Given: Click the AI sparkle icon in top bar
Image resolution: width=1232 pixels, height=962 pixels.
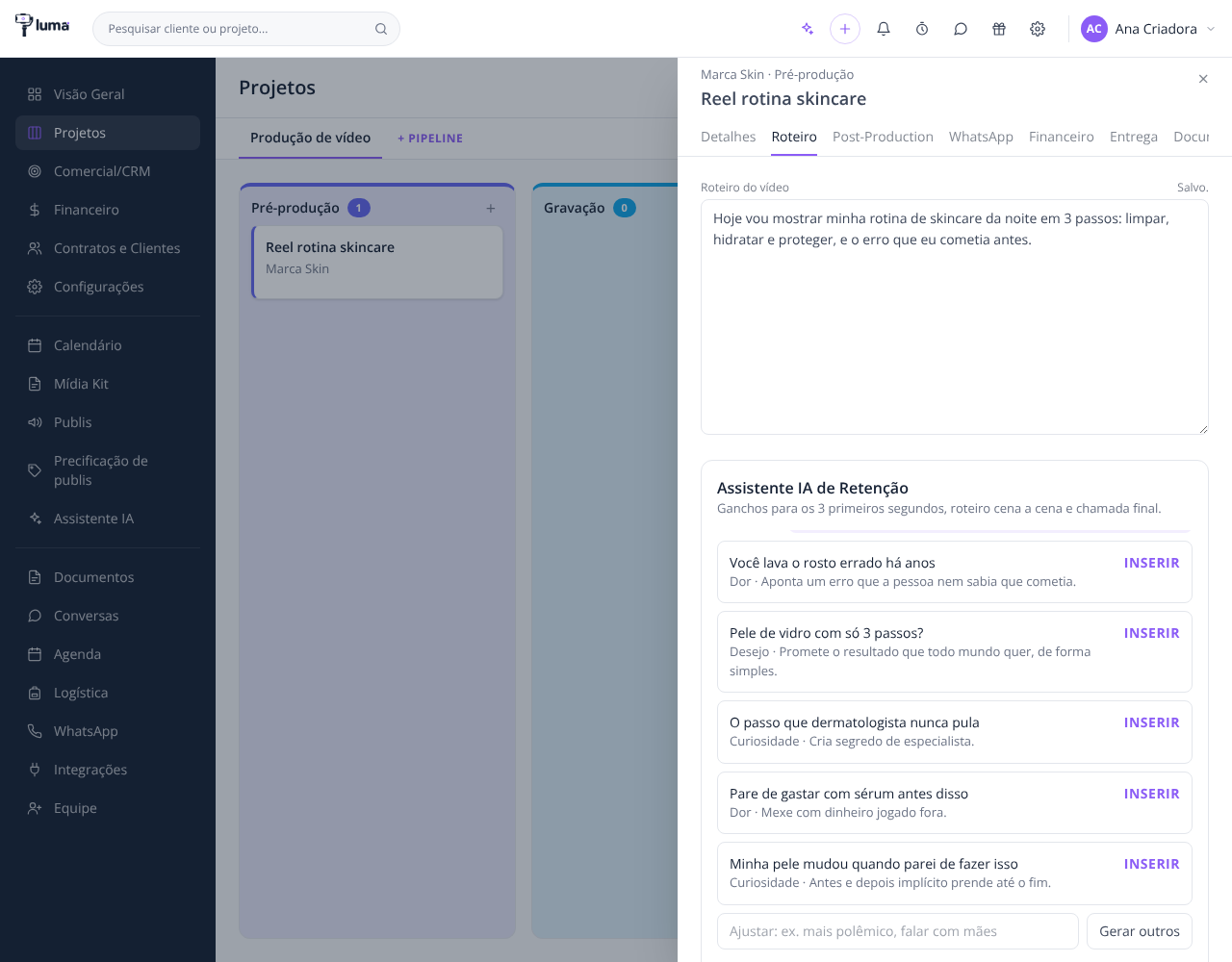Looking at the screenshot, I should pos(807,29).
